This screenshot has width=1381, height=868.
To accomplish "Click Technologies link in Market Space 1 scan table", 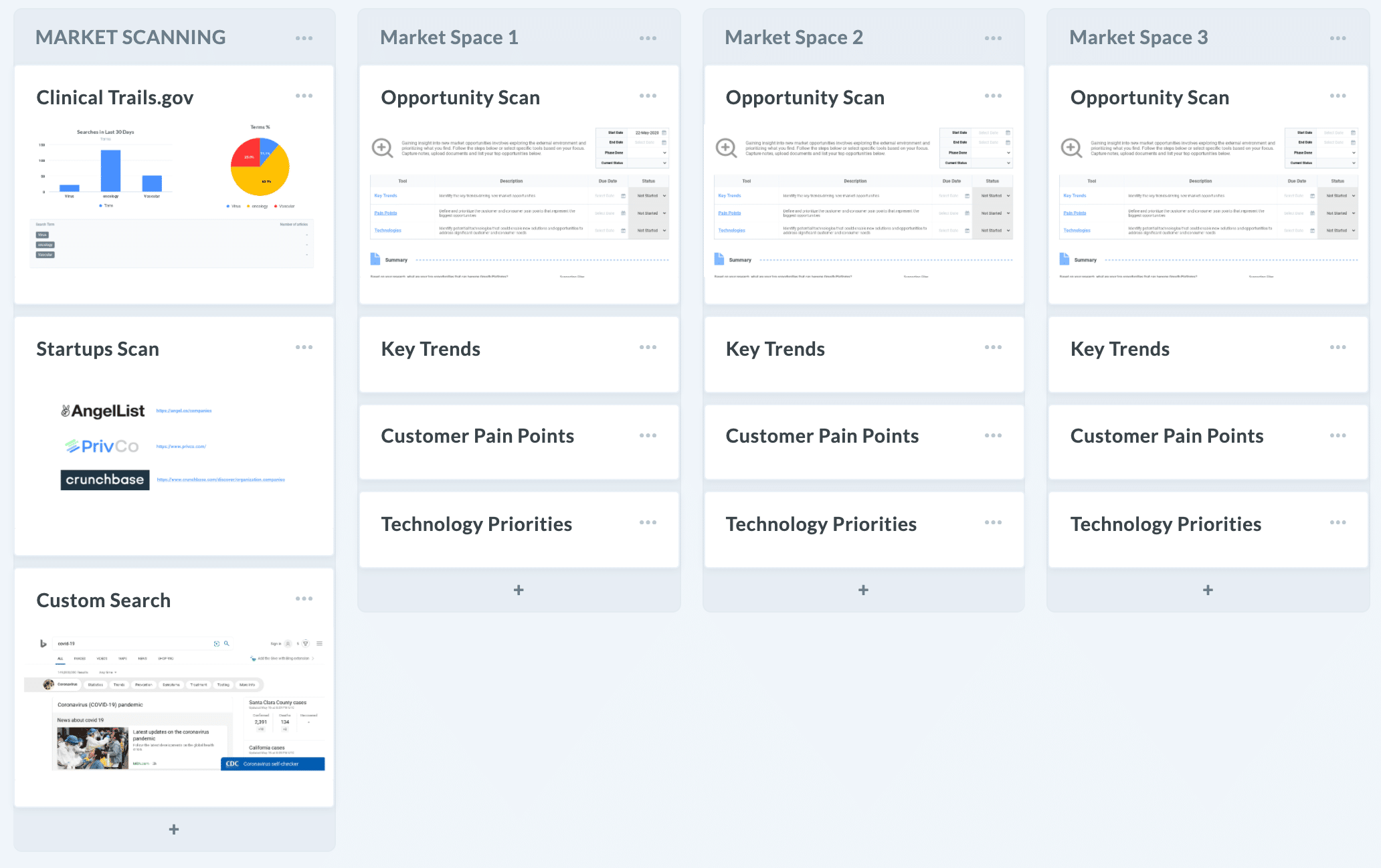I will coord(387,231).
